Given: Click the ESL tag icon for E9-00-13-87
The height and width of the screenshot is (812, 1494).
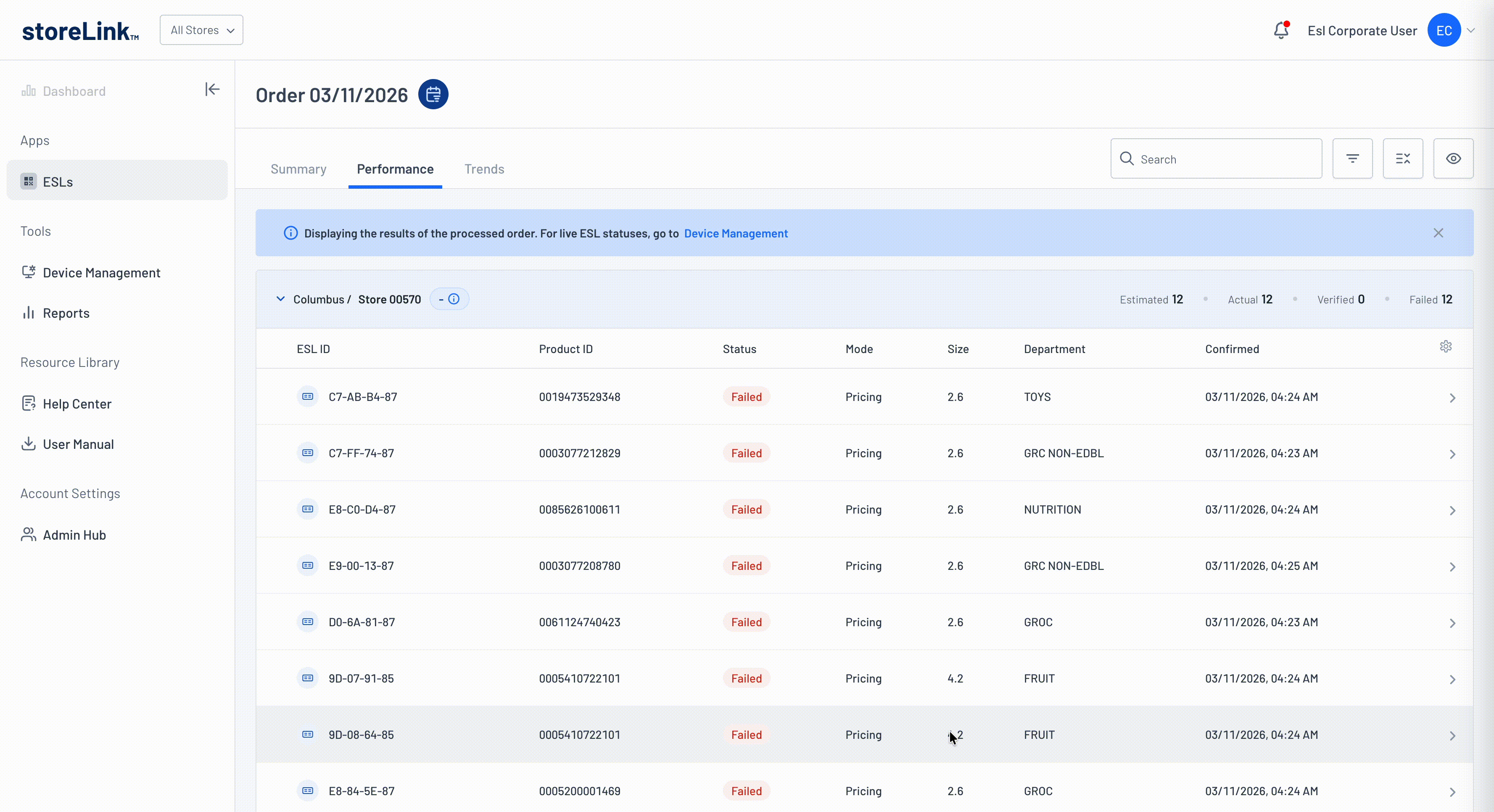Looking at the screenshot, I should 308,566.
